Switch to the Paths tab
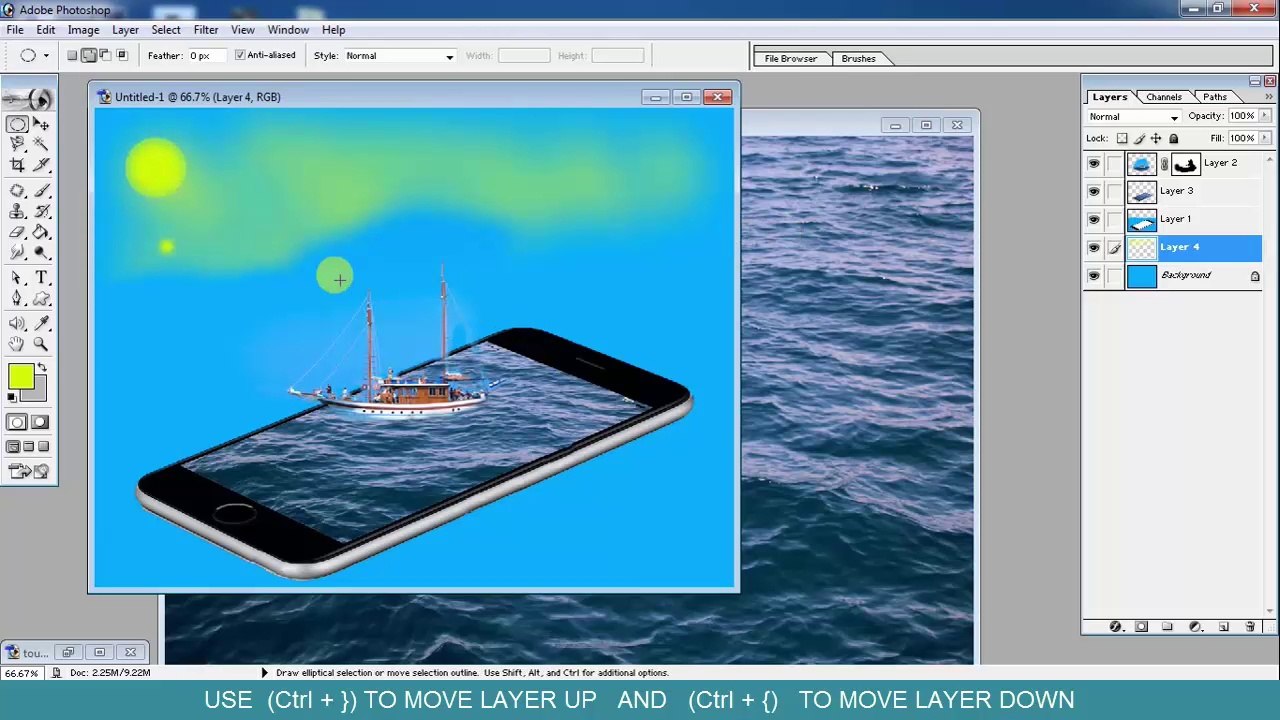Screen dimensions: 1280x720 1215,97
